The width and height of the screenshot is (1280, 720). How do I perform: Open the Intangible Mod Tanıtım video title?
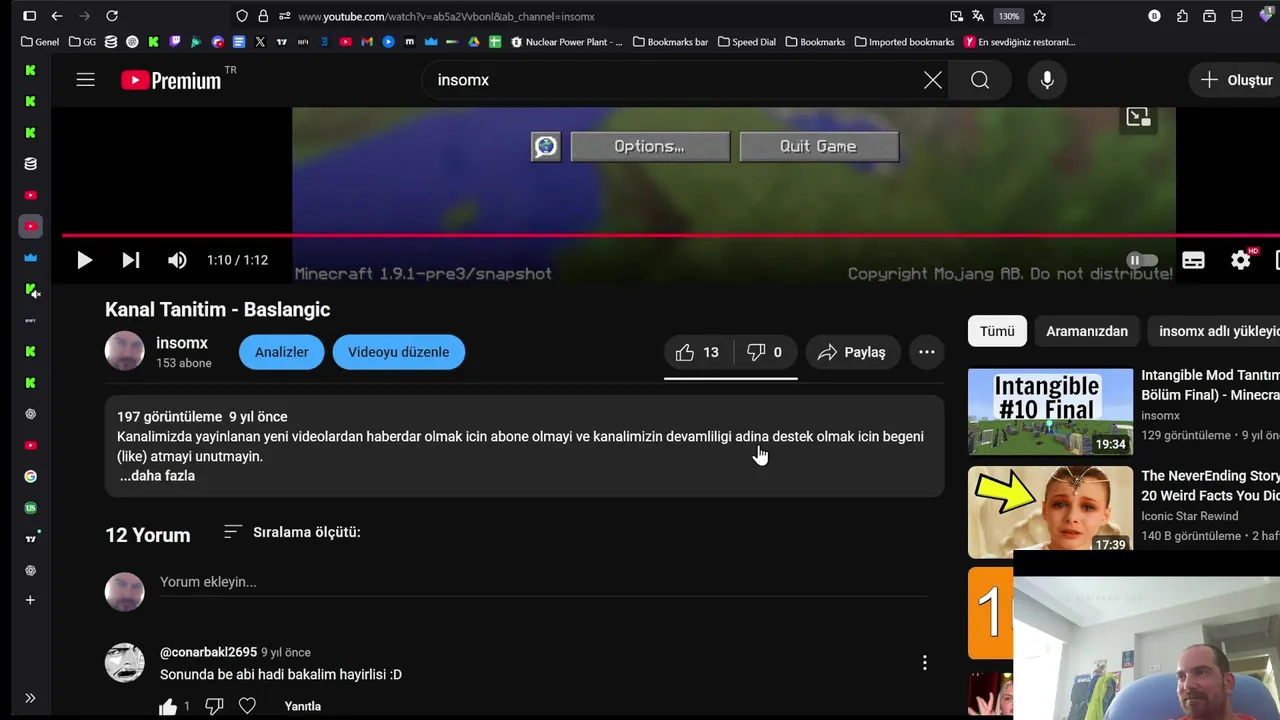coord(1210,384)
